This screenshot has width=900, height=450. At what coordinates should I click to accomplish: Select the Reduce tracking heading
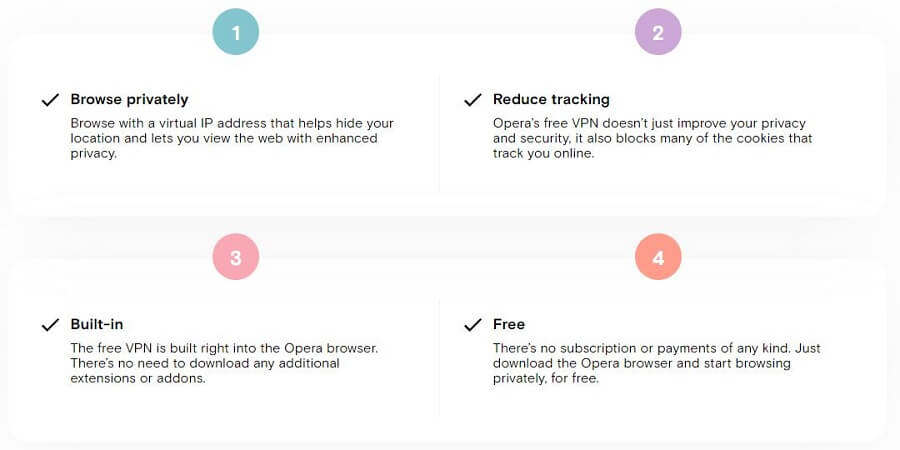[x=551, y=99]
